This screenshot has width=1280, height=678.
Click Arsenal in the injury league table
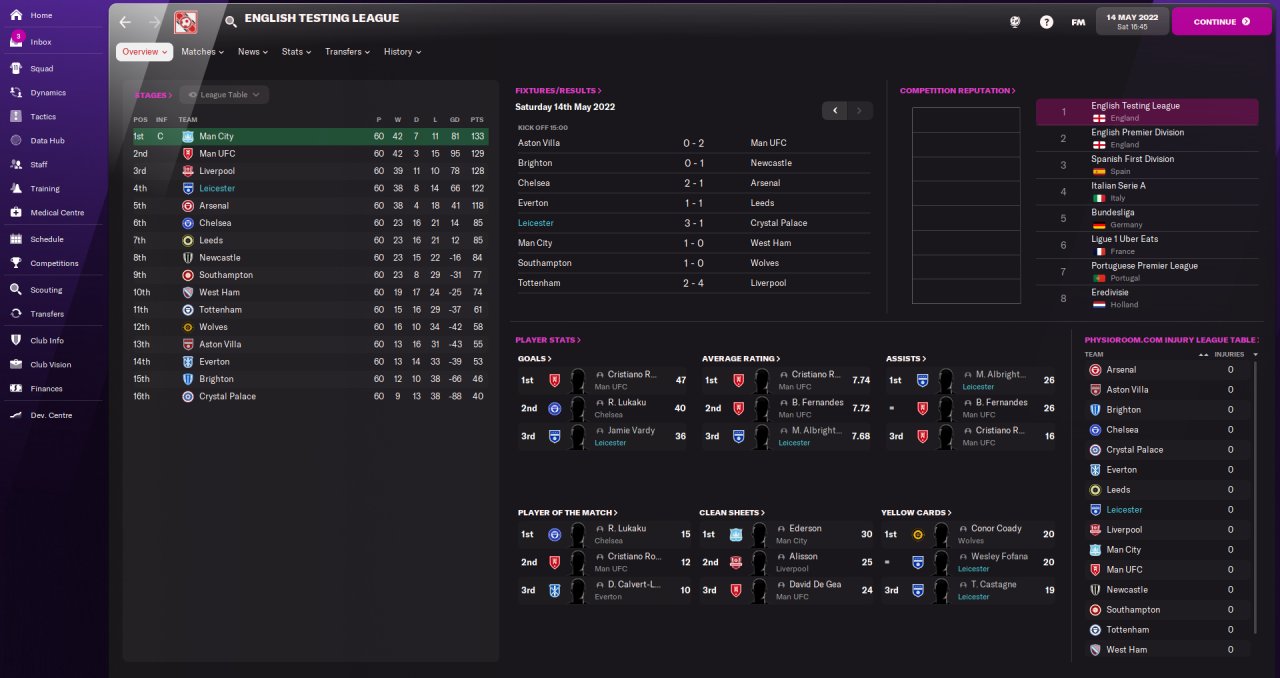coord(1121,370)
